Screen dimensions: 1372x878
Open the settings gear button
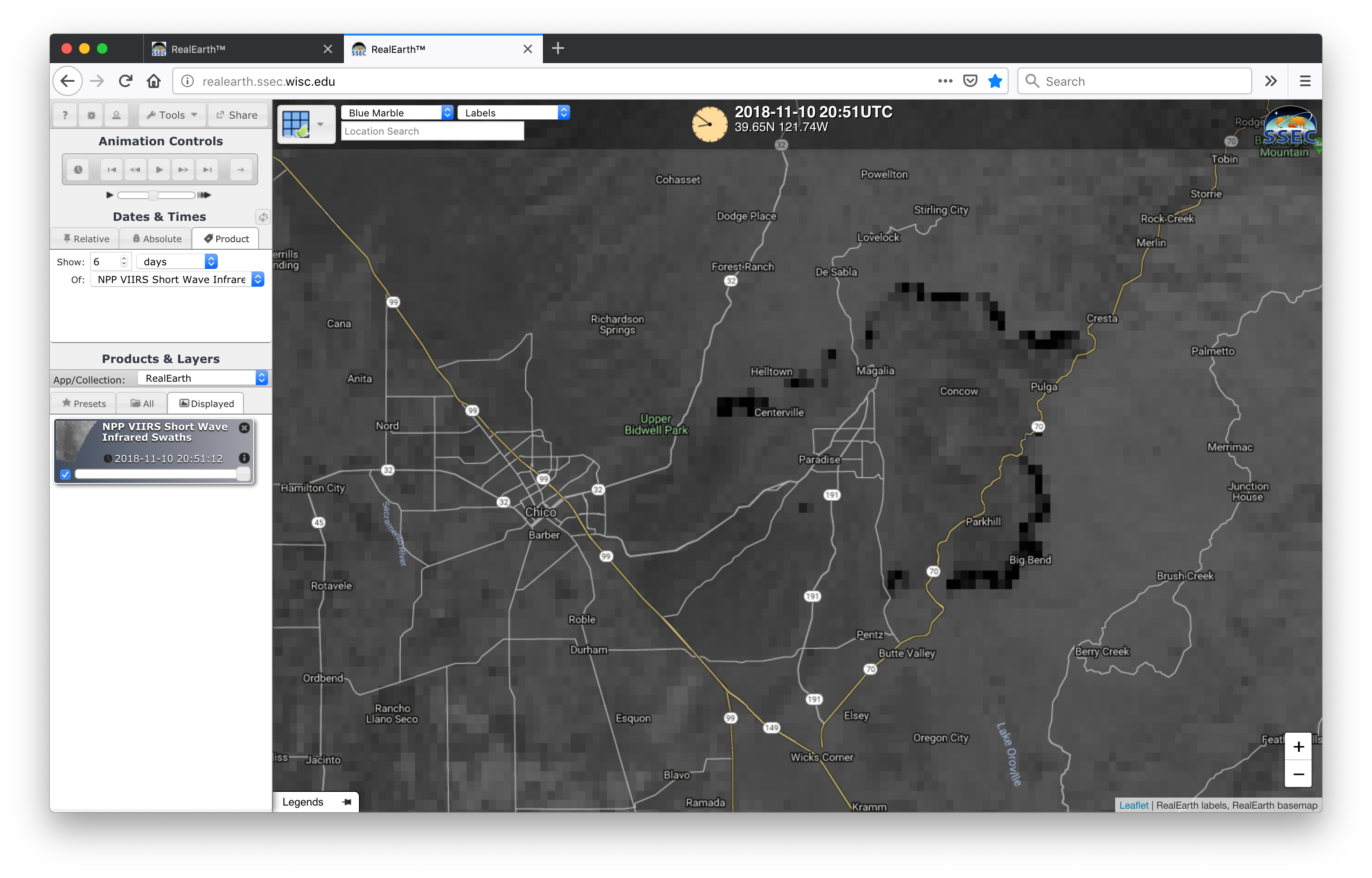tap(91, 115)
